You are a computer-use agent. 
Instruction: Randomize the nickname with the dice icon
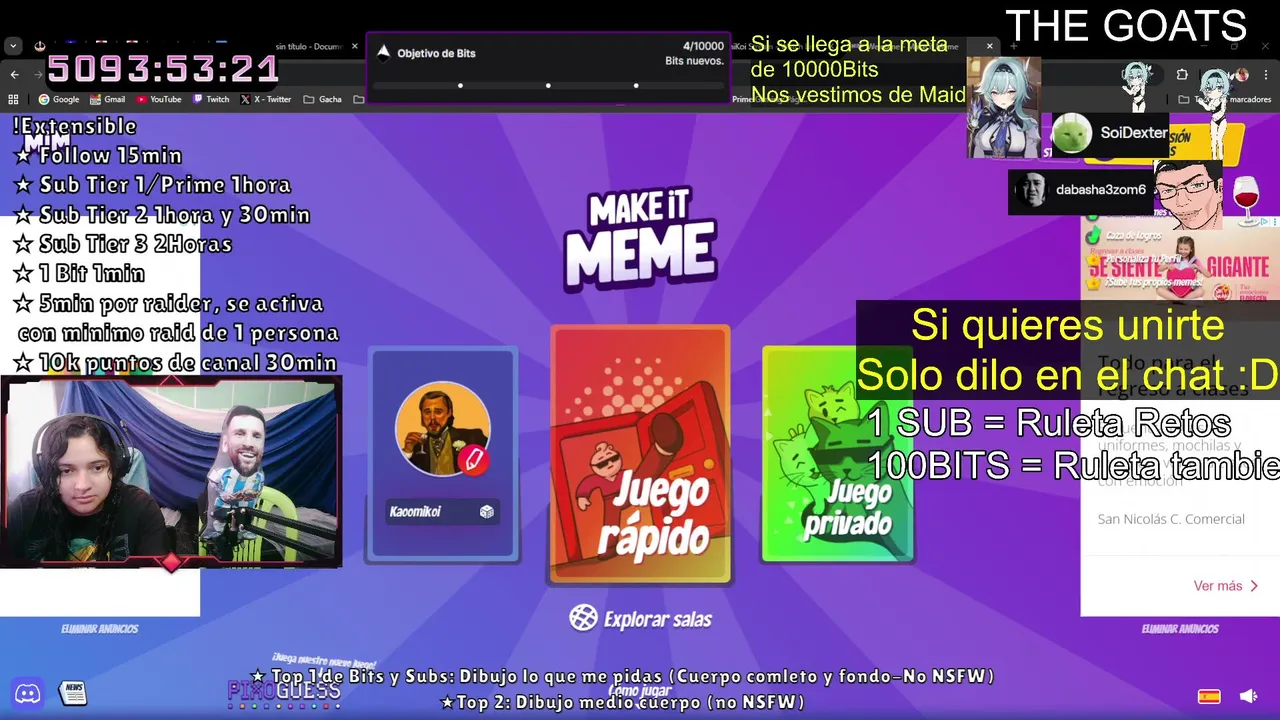point(487,512)
